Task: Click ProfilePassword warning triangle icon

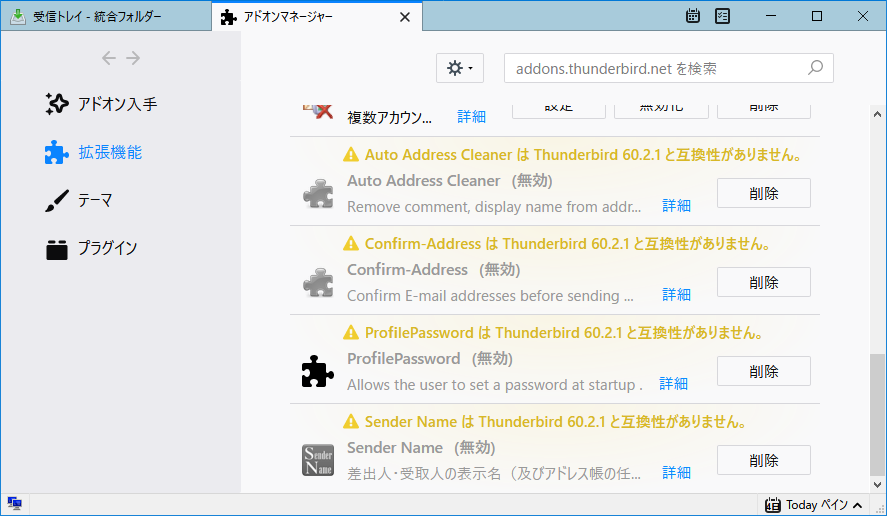Action: coord(351,332)
